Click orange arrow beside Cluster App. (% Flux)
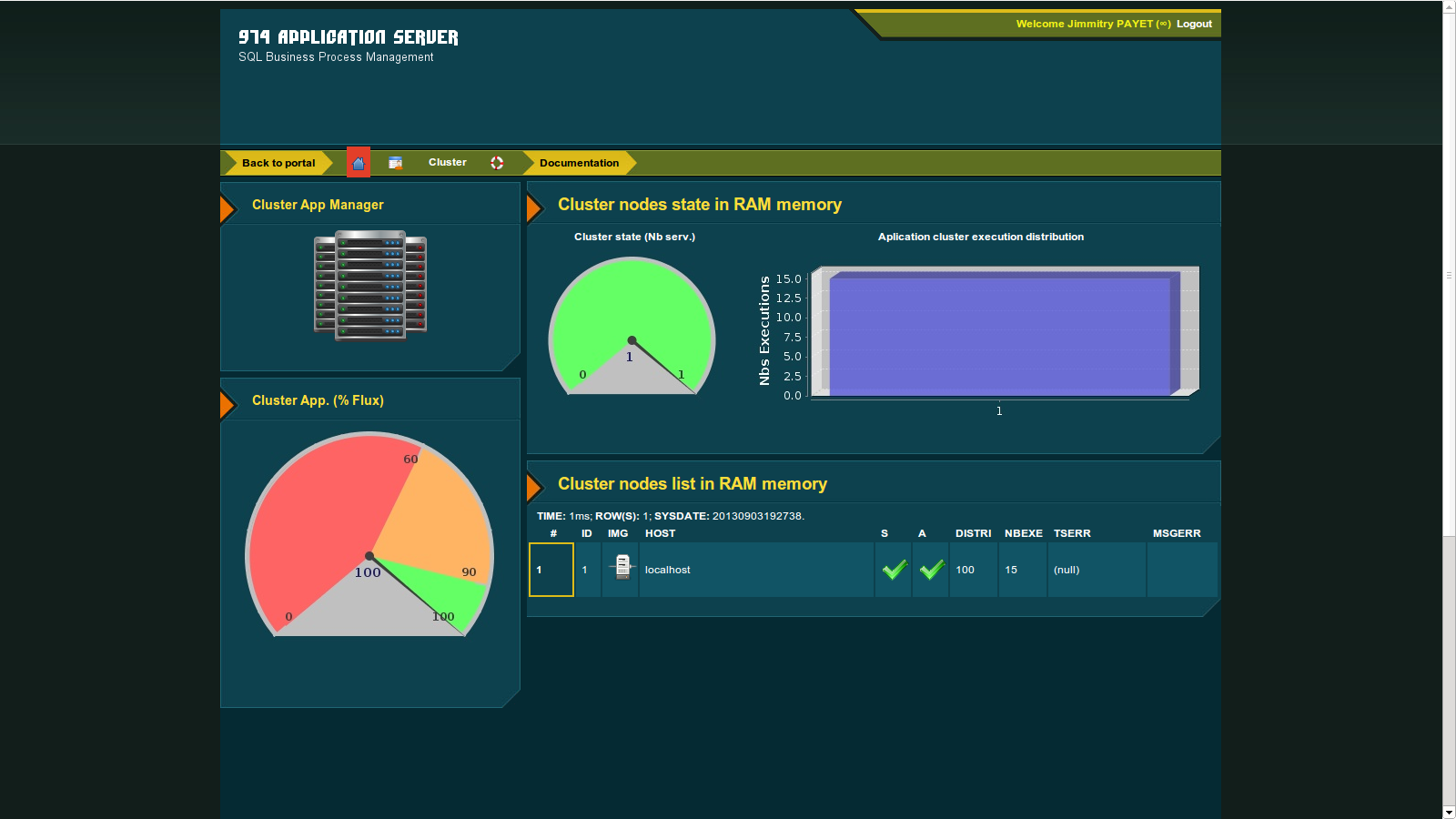 click(227, 404)
